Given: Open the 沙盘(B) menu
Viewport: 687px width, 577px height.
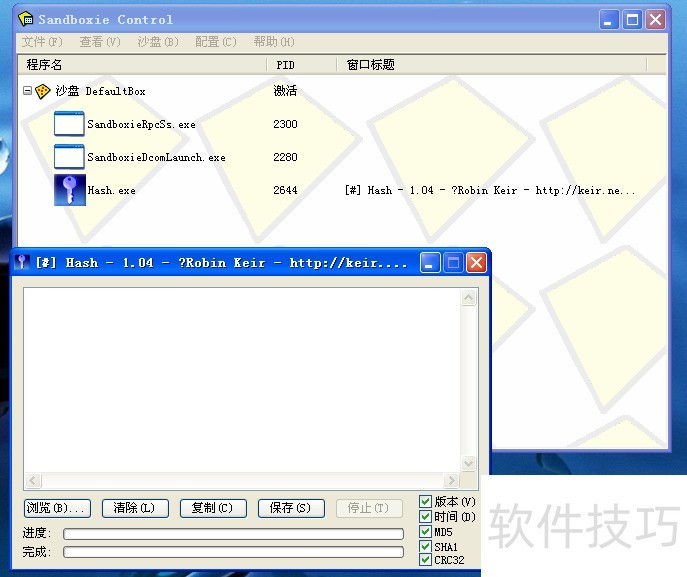Looking at the screenshot, I should click(x=158, y=42).
